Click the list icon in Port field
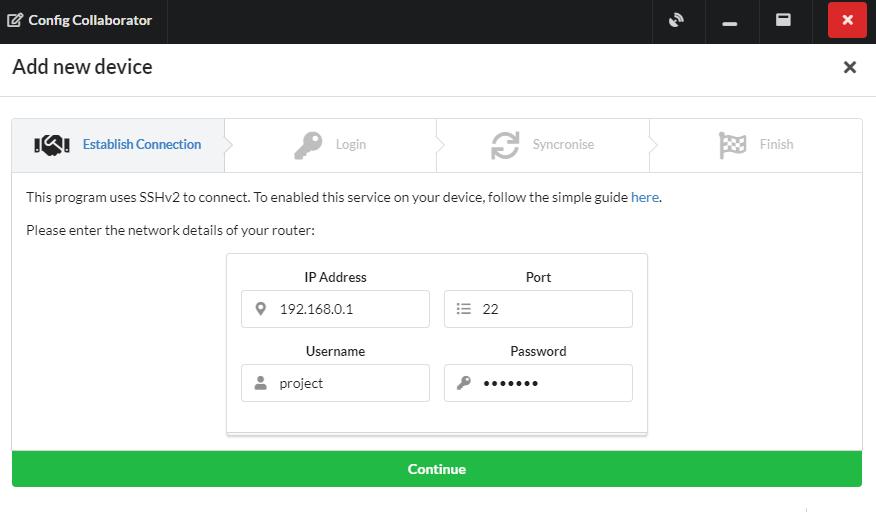Image resolution: width=876 pixels, height=512 pixels. 464,309
